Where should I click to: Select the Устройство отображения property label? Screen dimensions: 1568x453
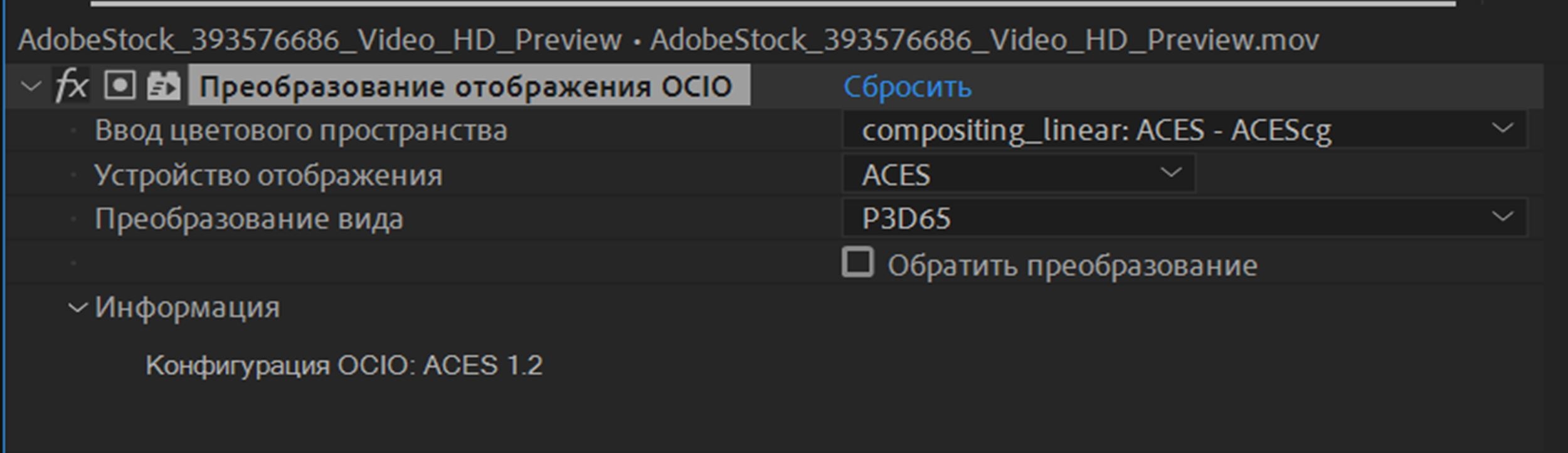270,174
